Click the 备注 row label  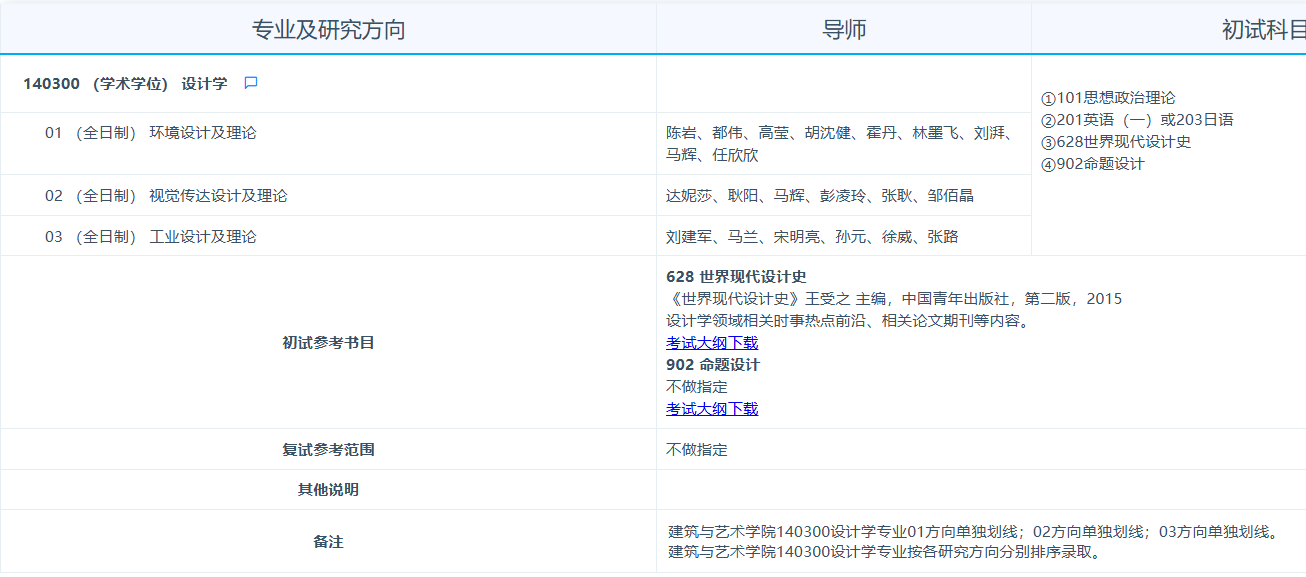click(x=328, y=542)
